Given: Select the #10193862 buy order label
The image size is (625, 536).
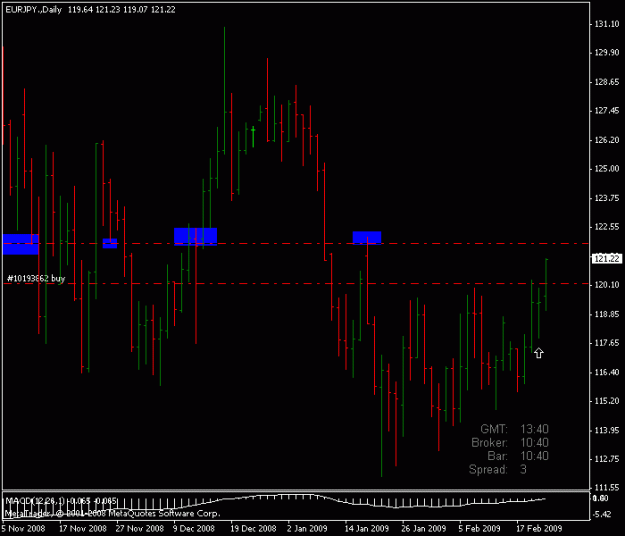Looking at the screenshot, I should click(x=36, y=278).
